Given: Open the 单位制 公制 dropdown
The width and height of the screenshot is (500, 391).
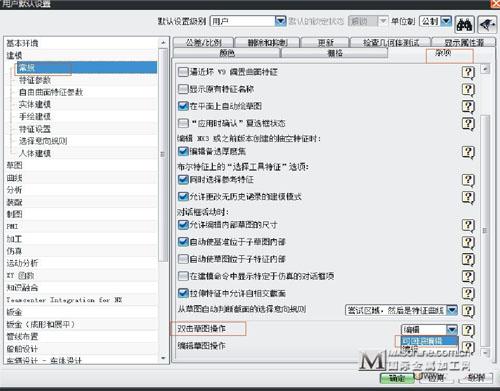Looking at the screenshot, I should coord(446,21).
